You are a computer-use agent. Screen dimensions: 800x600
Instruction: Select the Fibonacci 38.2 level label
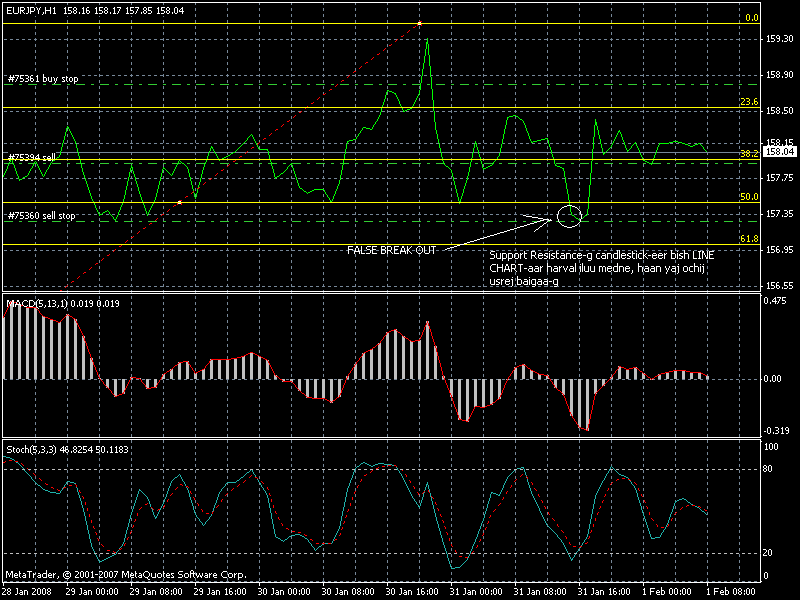749,154
